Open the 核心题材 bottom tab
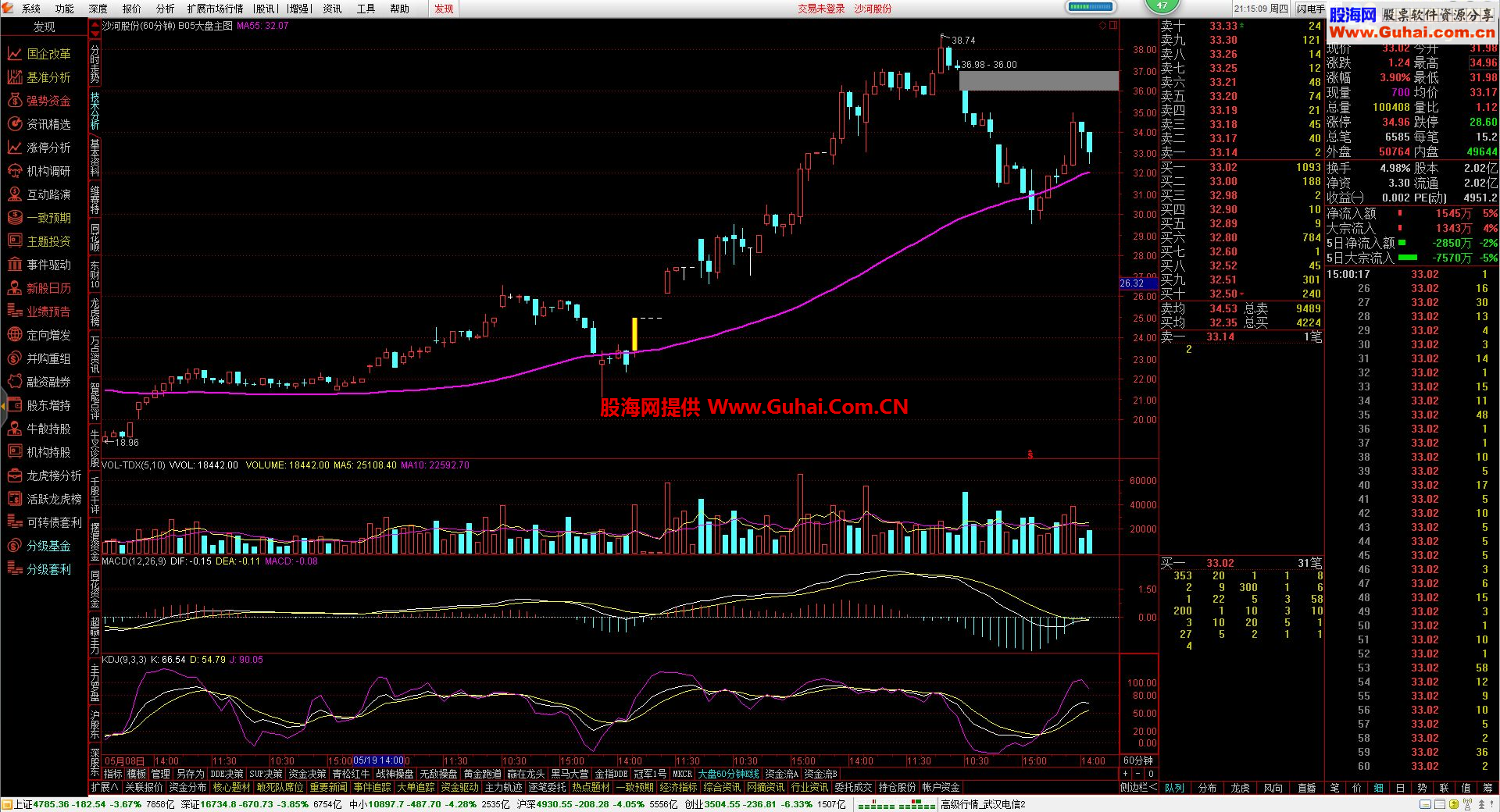The width and height of the screenshot is (1500, 812). tap(231, 787)
